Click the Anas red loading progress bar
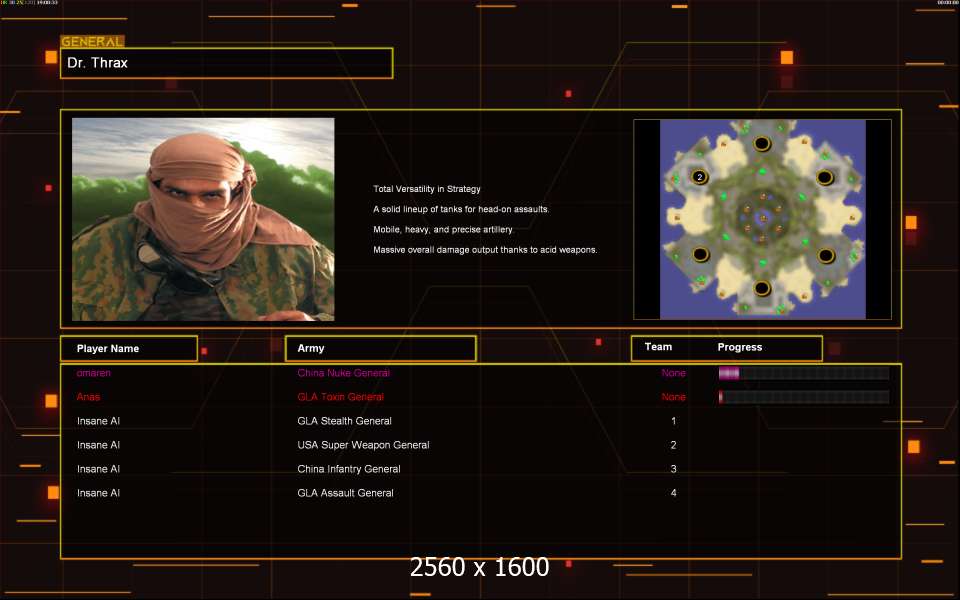Screen dimensions: 960x600 (804, 397)
